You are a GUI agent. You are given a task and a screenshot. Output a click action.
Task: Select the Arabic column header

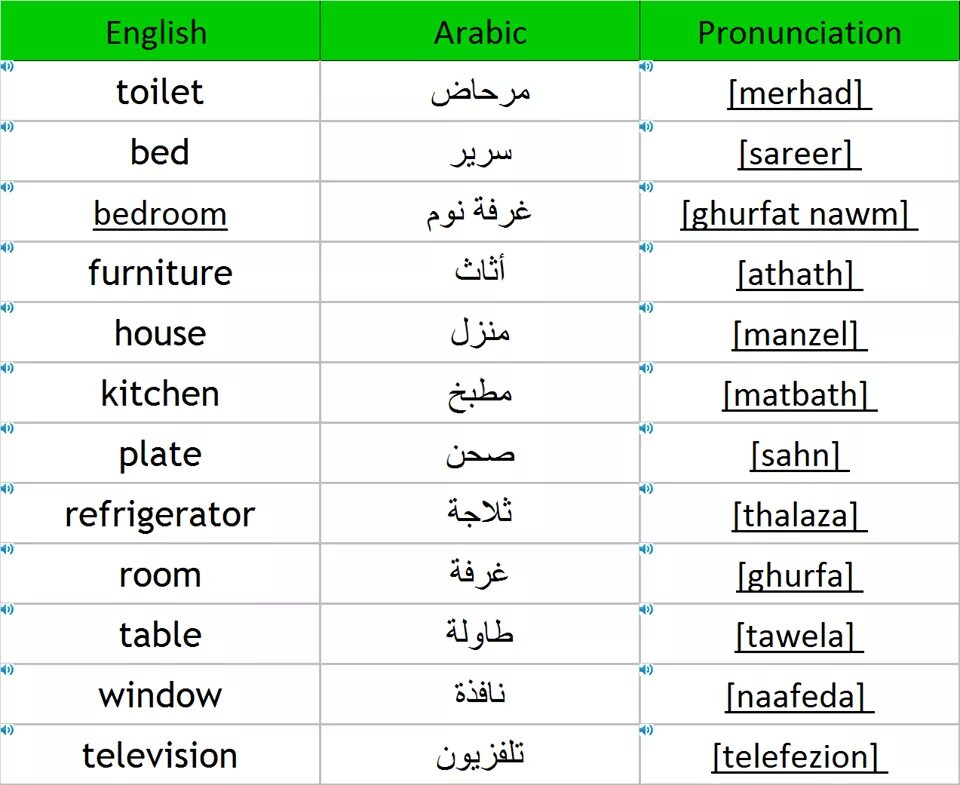(x=480, y=31)
